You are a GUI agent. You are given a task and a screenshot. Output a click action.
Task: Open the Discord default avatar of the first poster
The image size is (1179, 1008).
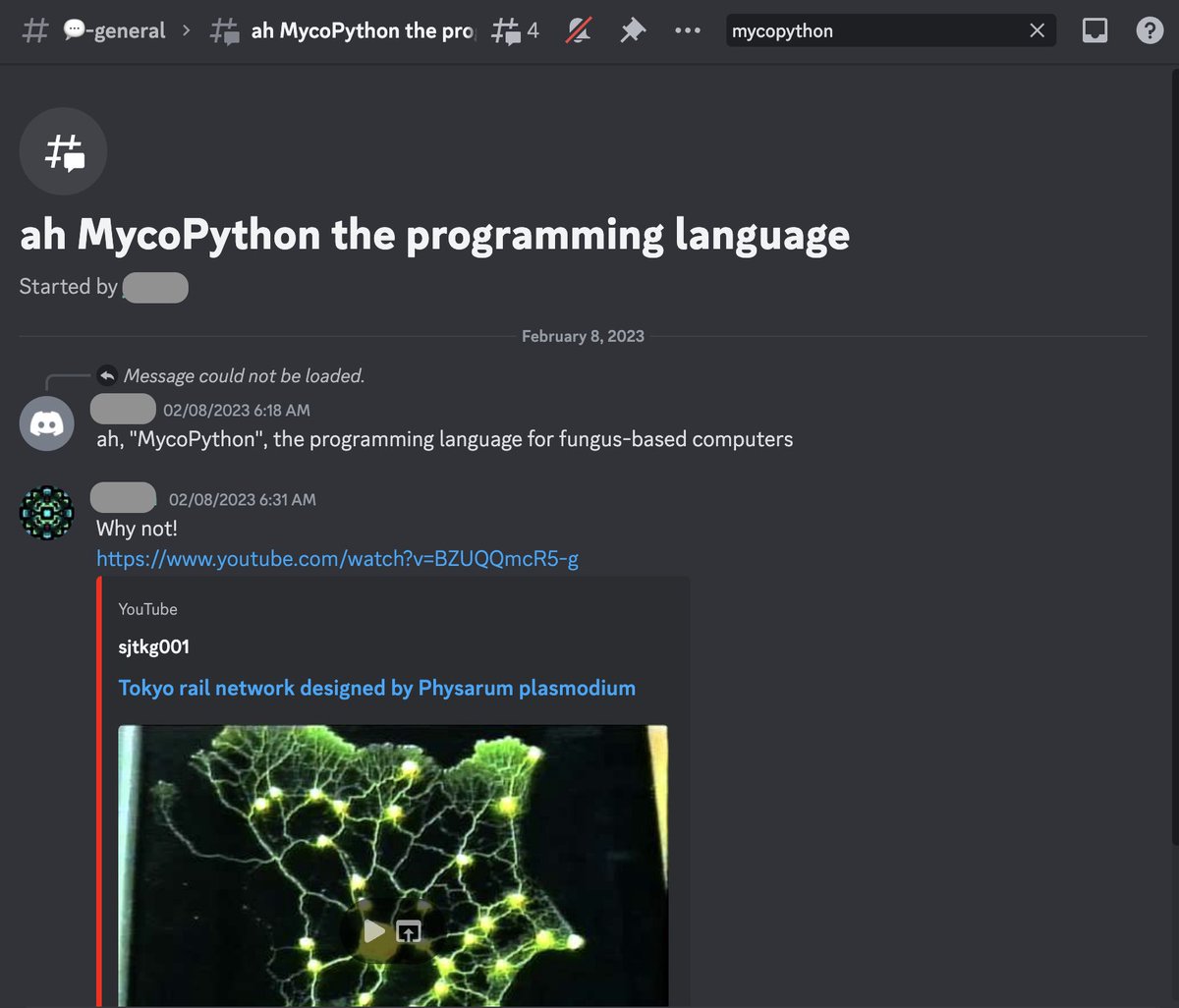46,422
